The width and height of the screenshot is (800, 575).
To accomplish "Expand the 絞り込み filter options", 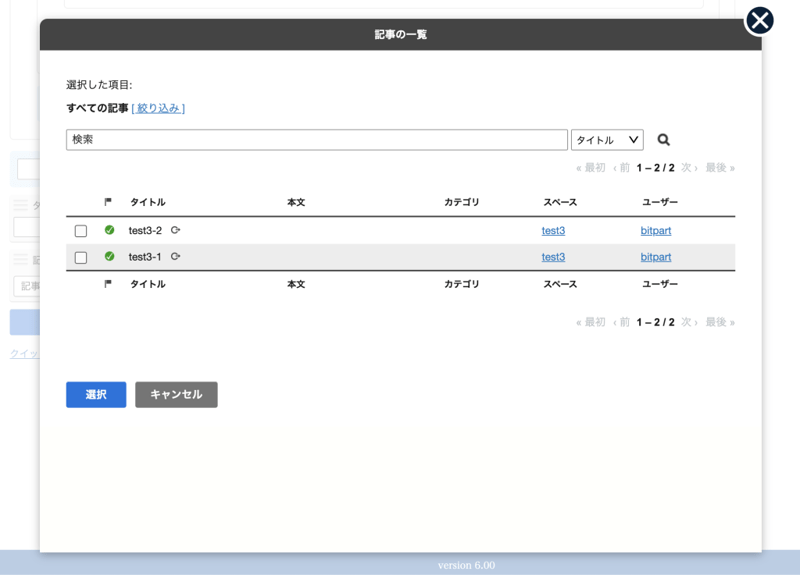I will (158, 108).
